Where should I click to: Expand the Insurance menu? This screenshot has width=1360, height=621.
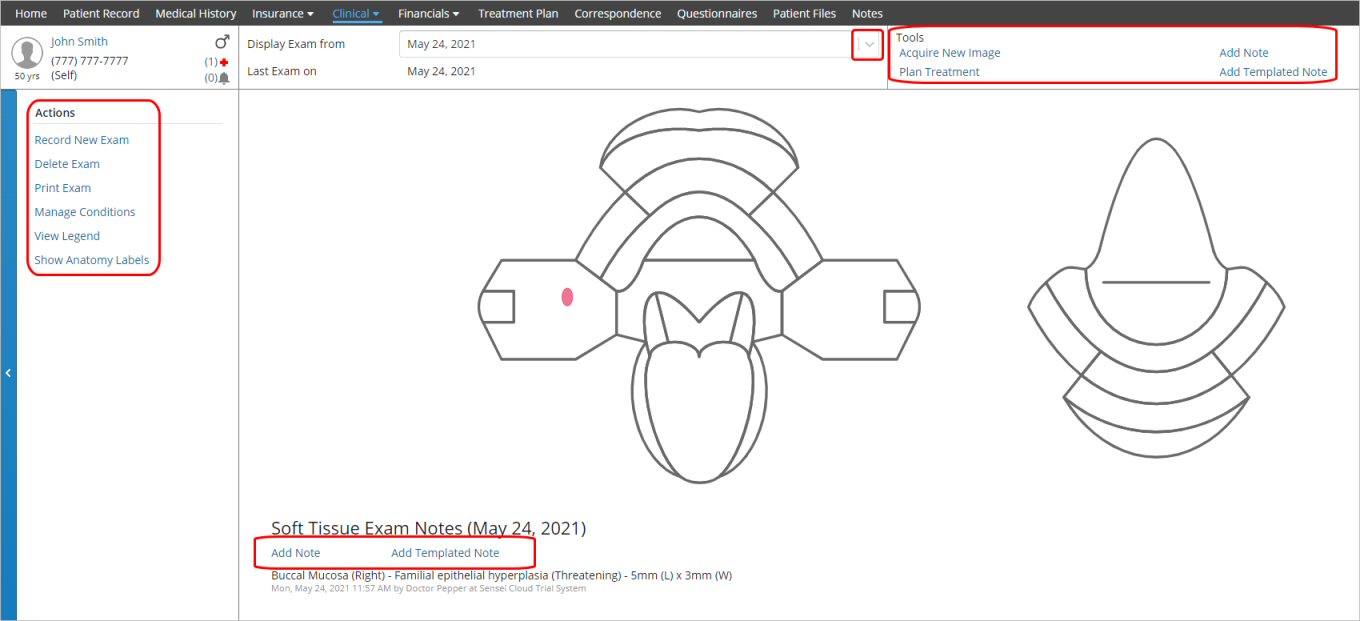pyautogui.click(x=283, y=14)
